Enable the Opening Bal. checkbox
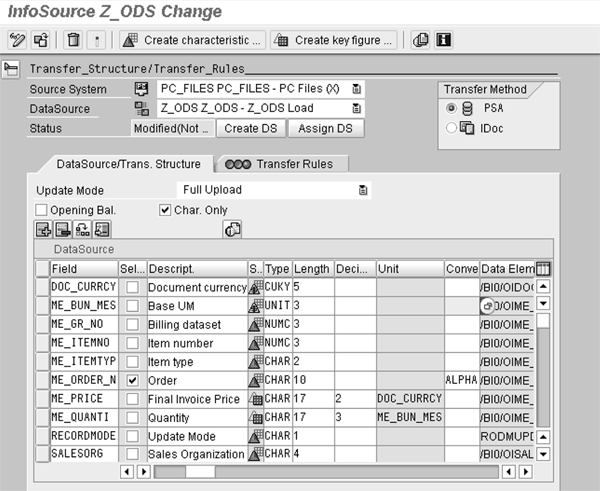Image resolution: width=600 pixels, height=491 pixels. click(42, 210)
